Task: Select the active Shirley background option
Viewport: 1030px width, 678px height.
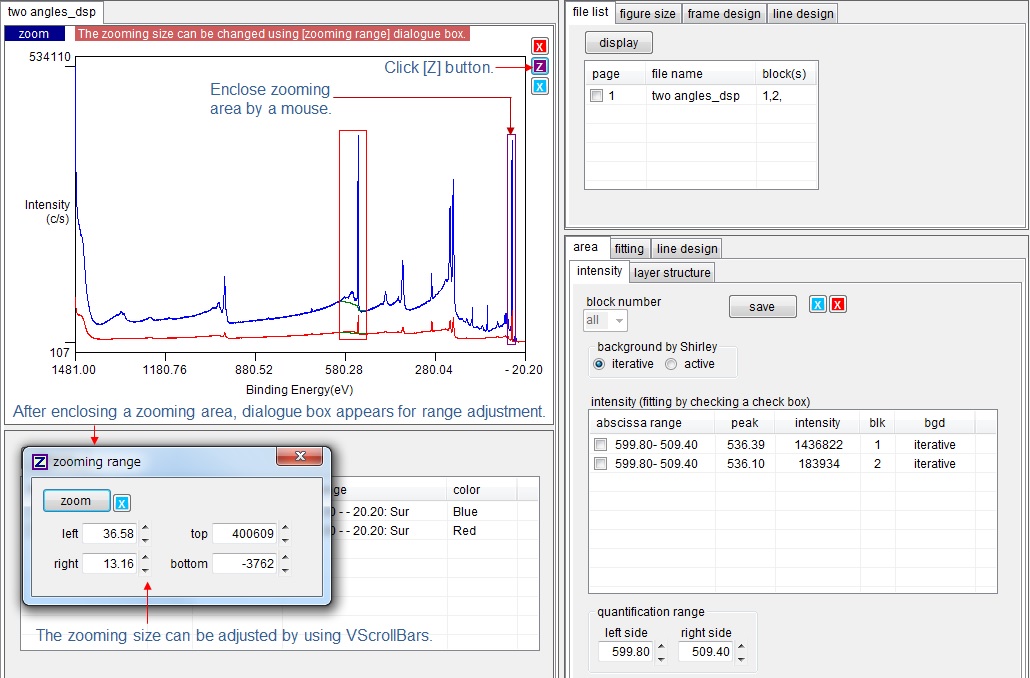Action: [671, 364]
